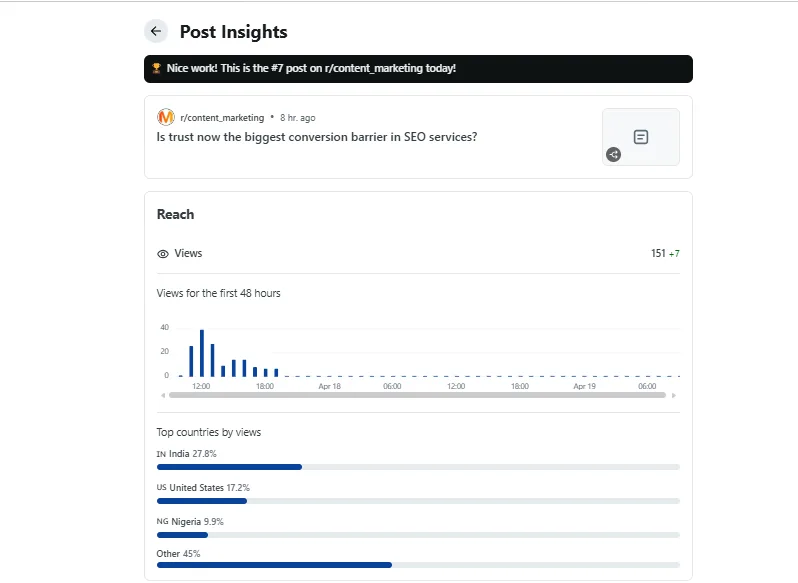Open the r/content_marketing subreddit link
This screenshot has width=798, height=583.
click(222, 118)
